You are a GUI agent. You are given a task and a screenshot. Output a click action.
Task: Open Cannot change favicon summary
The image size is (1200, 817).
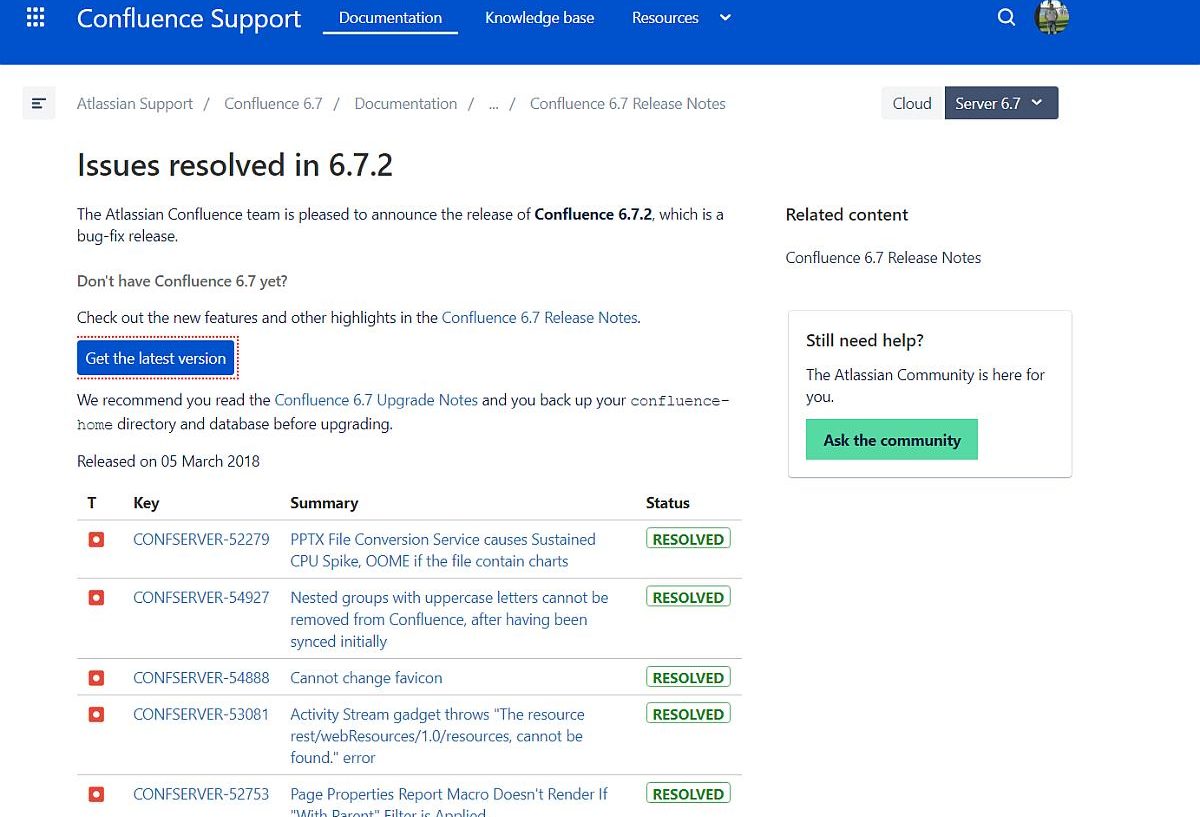pyautogui.click(x=366, y=677)
